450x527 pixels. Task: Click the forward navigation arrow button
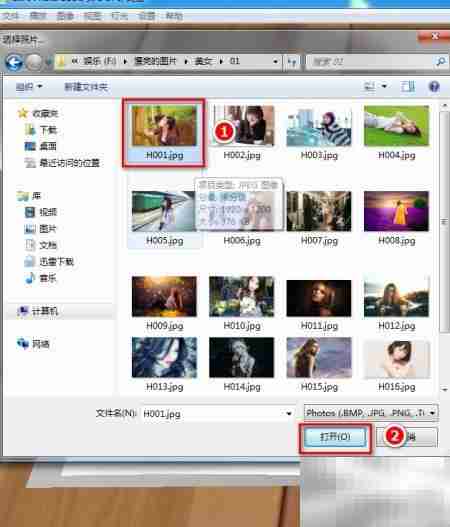tap(34, 63)
